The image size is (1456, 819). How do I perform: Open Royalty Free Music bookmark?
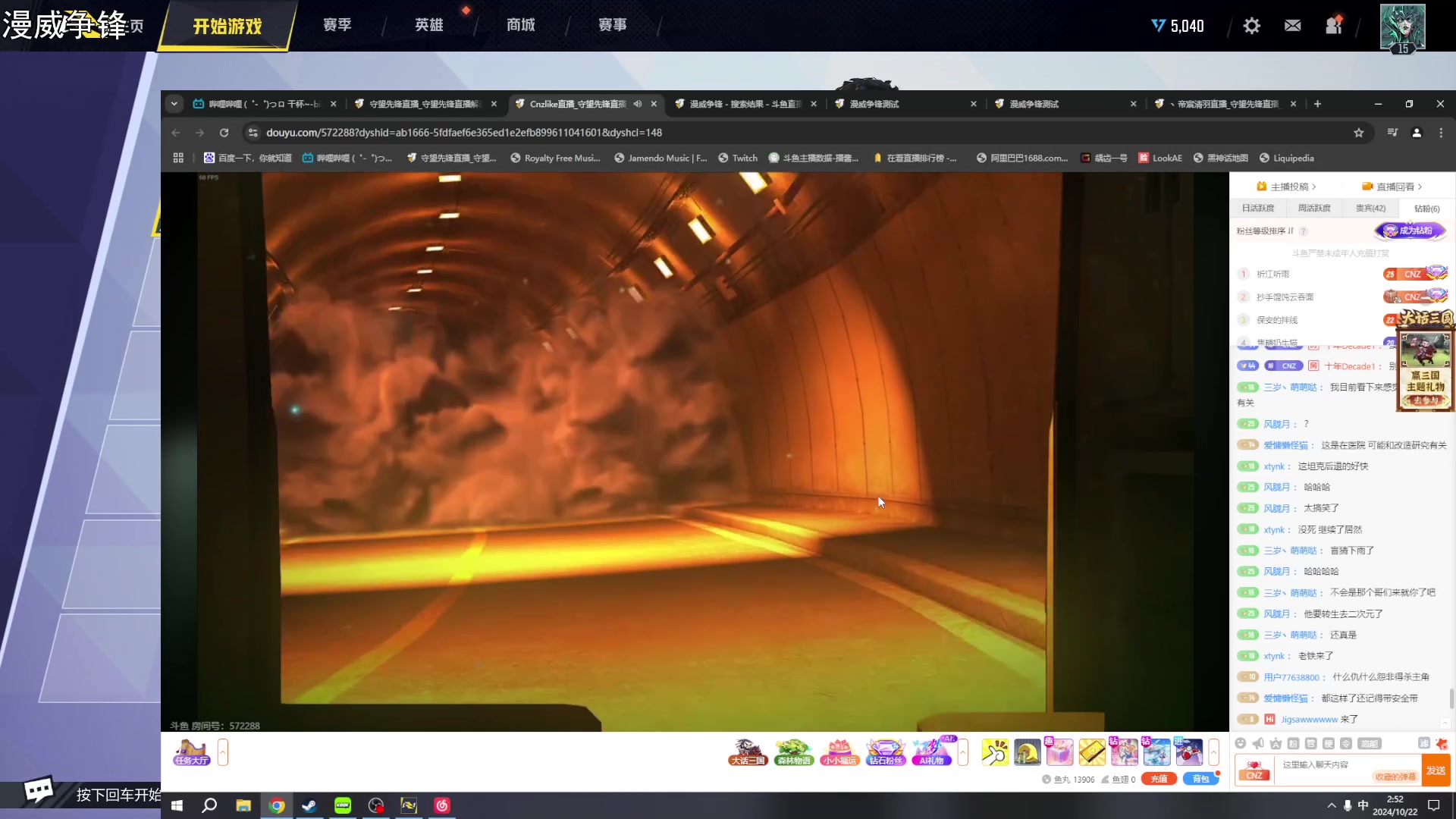tap(555, 158)
